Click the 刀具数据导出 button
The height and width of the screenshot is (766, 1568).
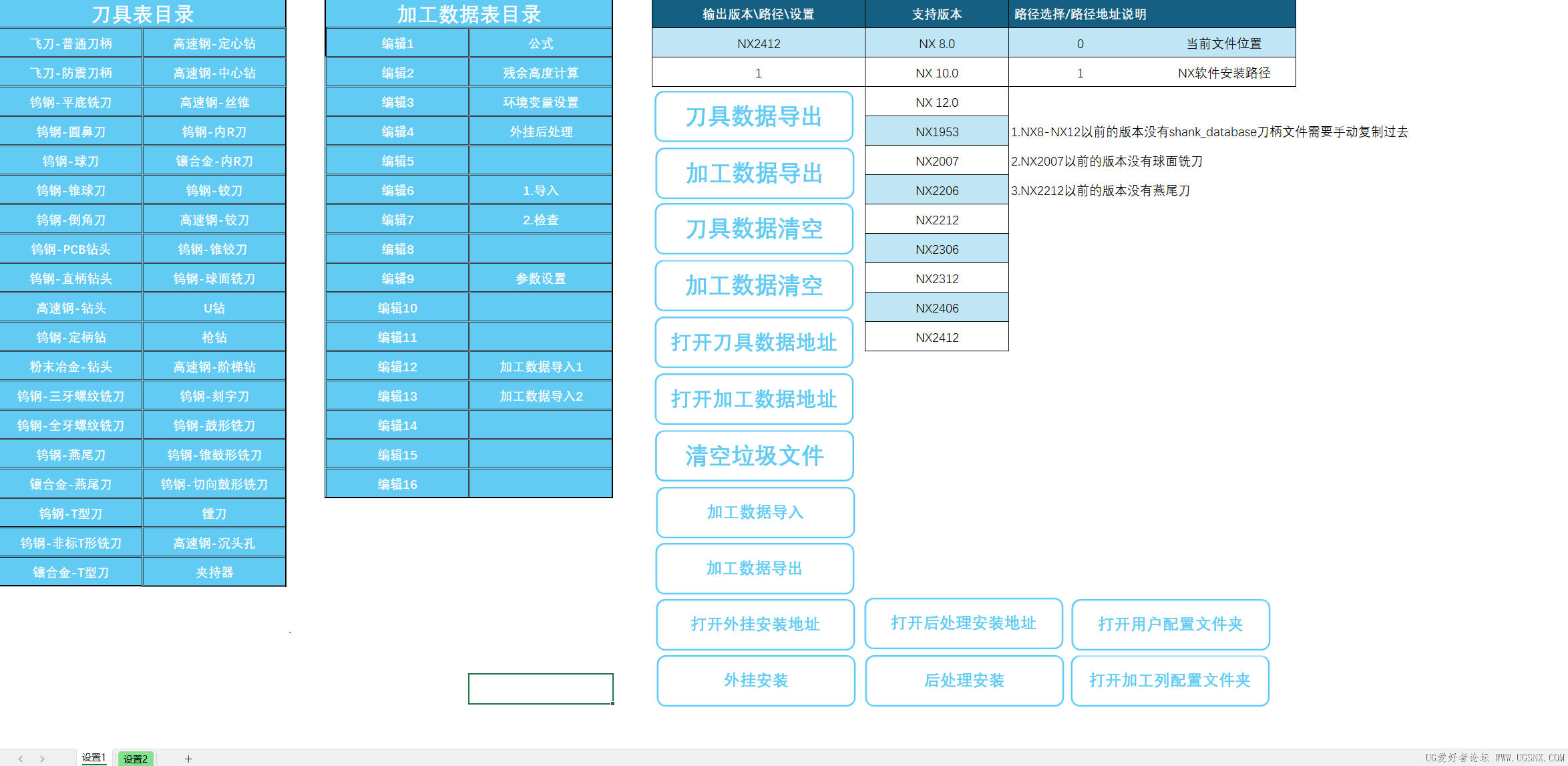(754, 117)
